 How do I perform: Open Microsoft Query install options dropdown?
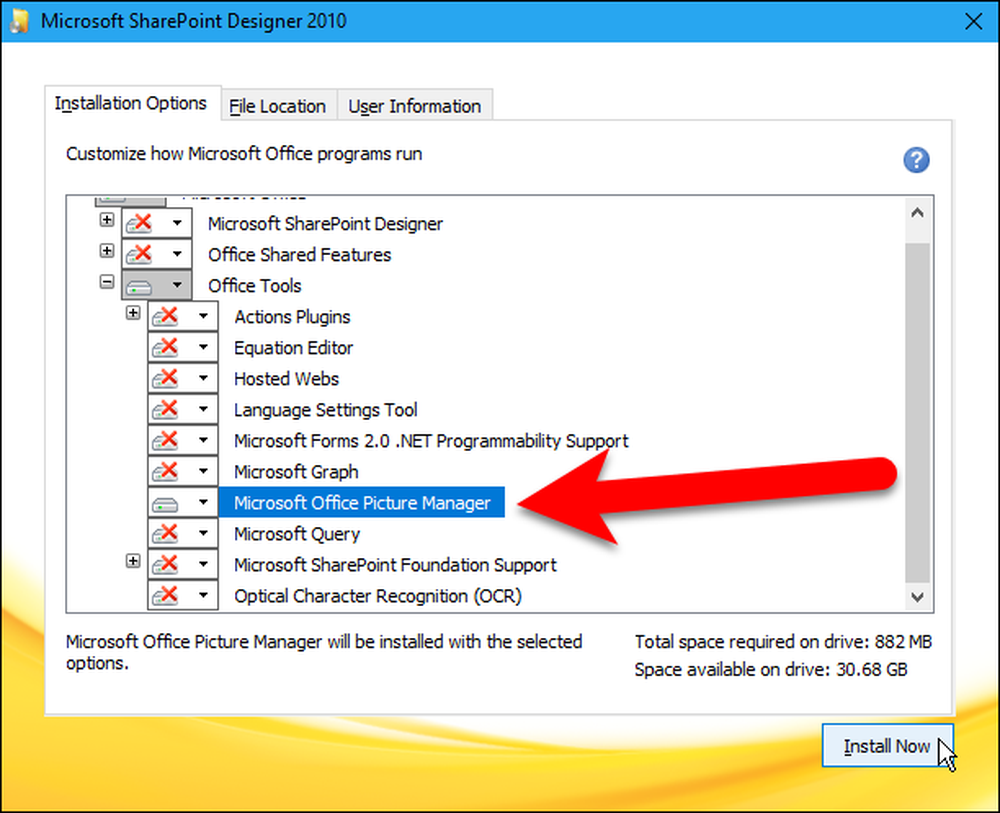pyautogui.click(x=203, y=534)
